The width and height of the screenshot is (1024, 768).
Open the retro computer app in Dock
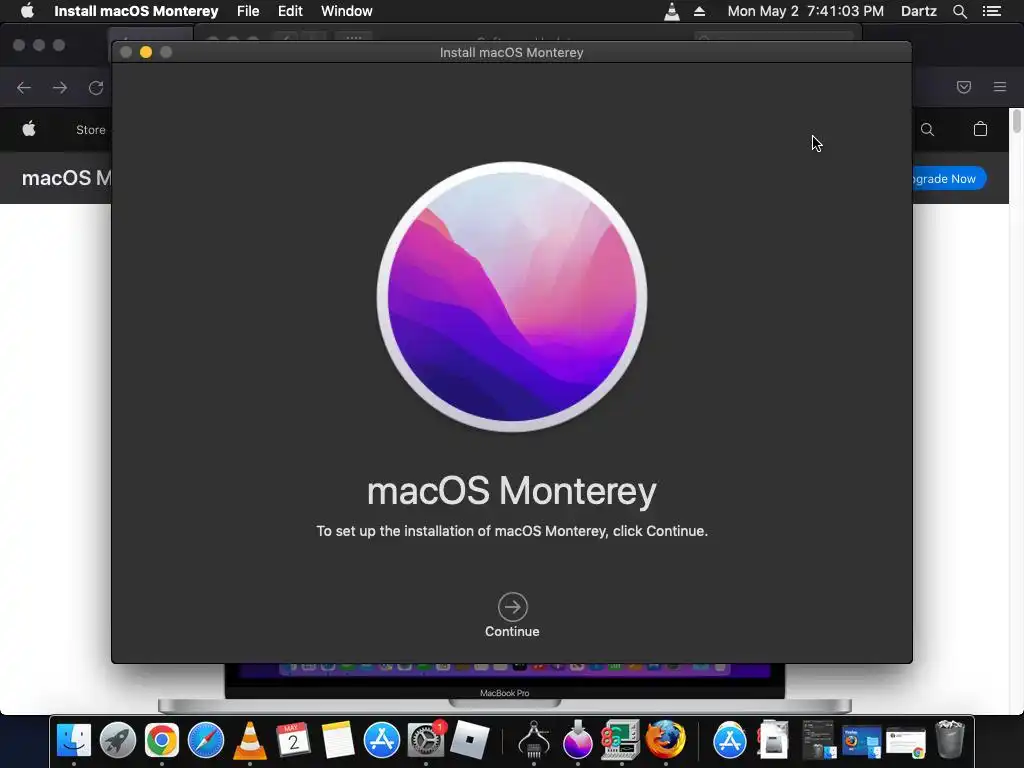click(x=620, y=740)
